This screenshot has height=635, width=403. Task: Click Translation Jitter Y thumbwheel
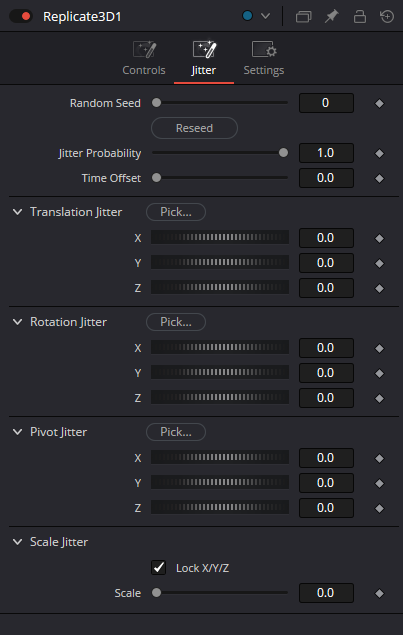pos(220,262)
